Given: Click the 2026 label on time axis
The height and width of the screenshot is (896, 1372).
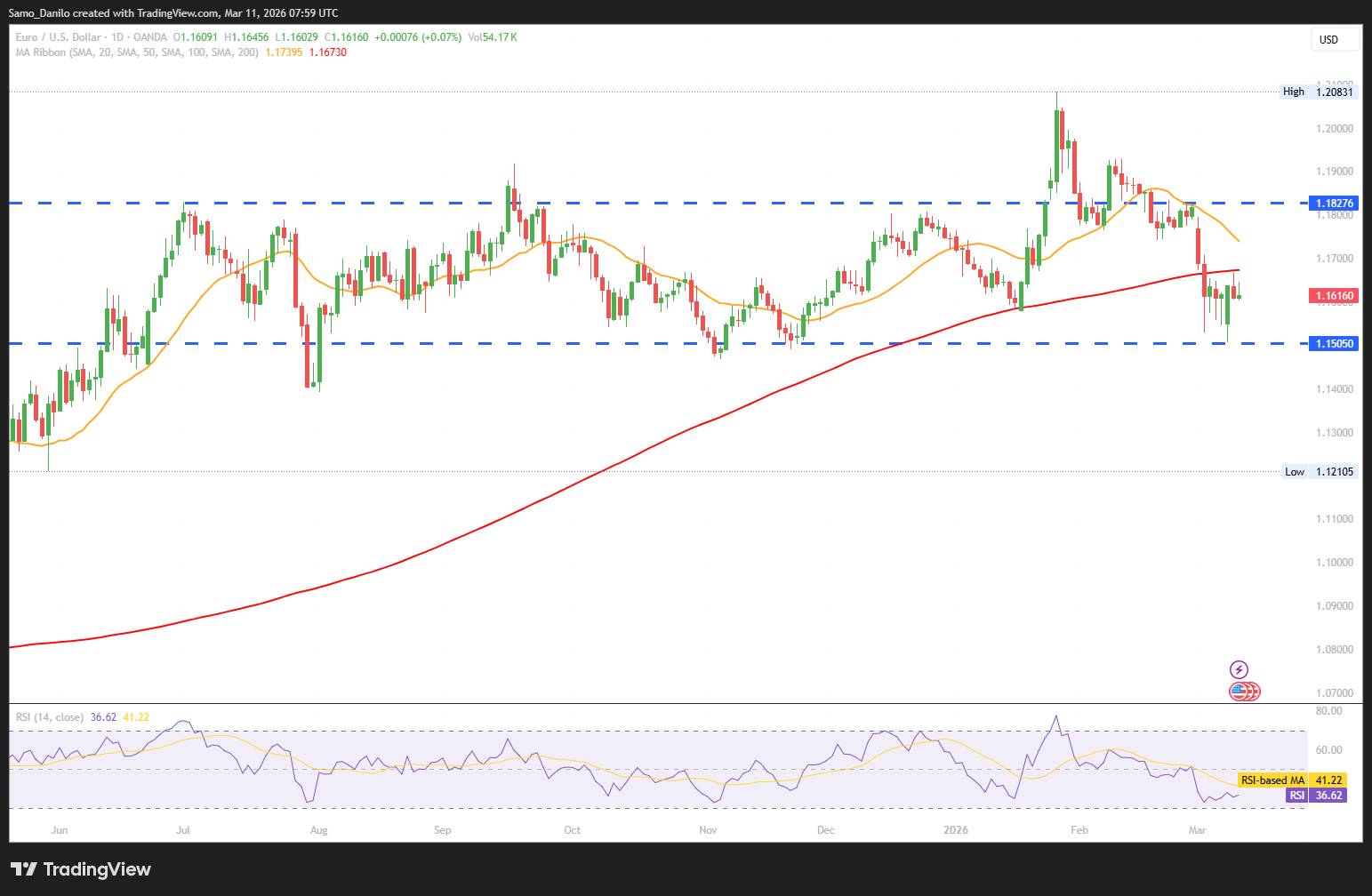Looking at the screenshot, I should (x=956, y=830).
